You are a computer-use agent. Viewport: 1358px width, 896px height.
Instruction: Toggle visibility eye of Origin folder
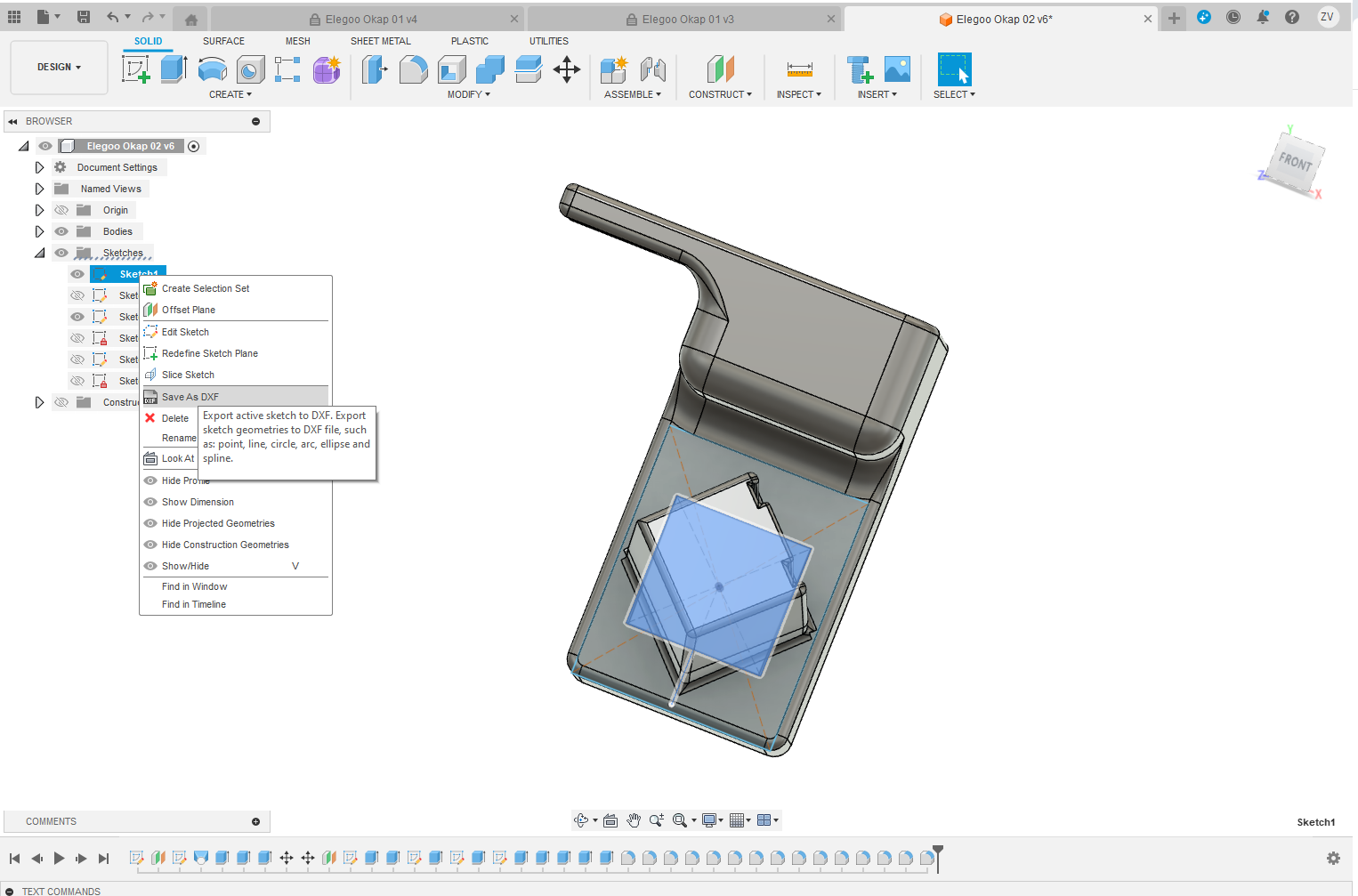pyautogui.click(x=61, y=210)
